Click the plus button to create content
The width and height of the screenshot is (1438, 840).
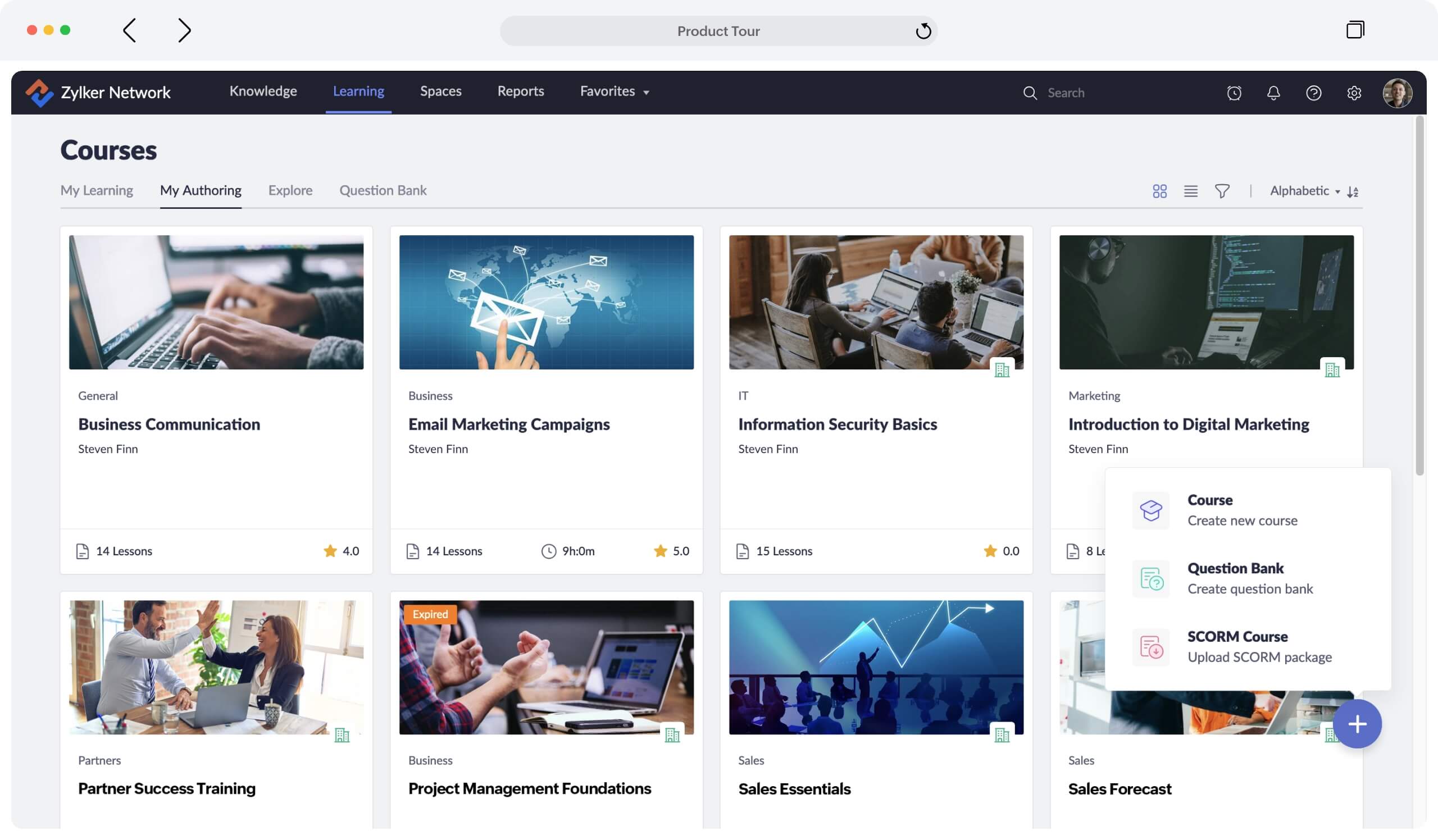1358,723
